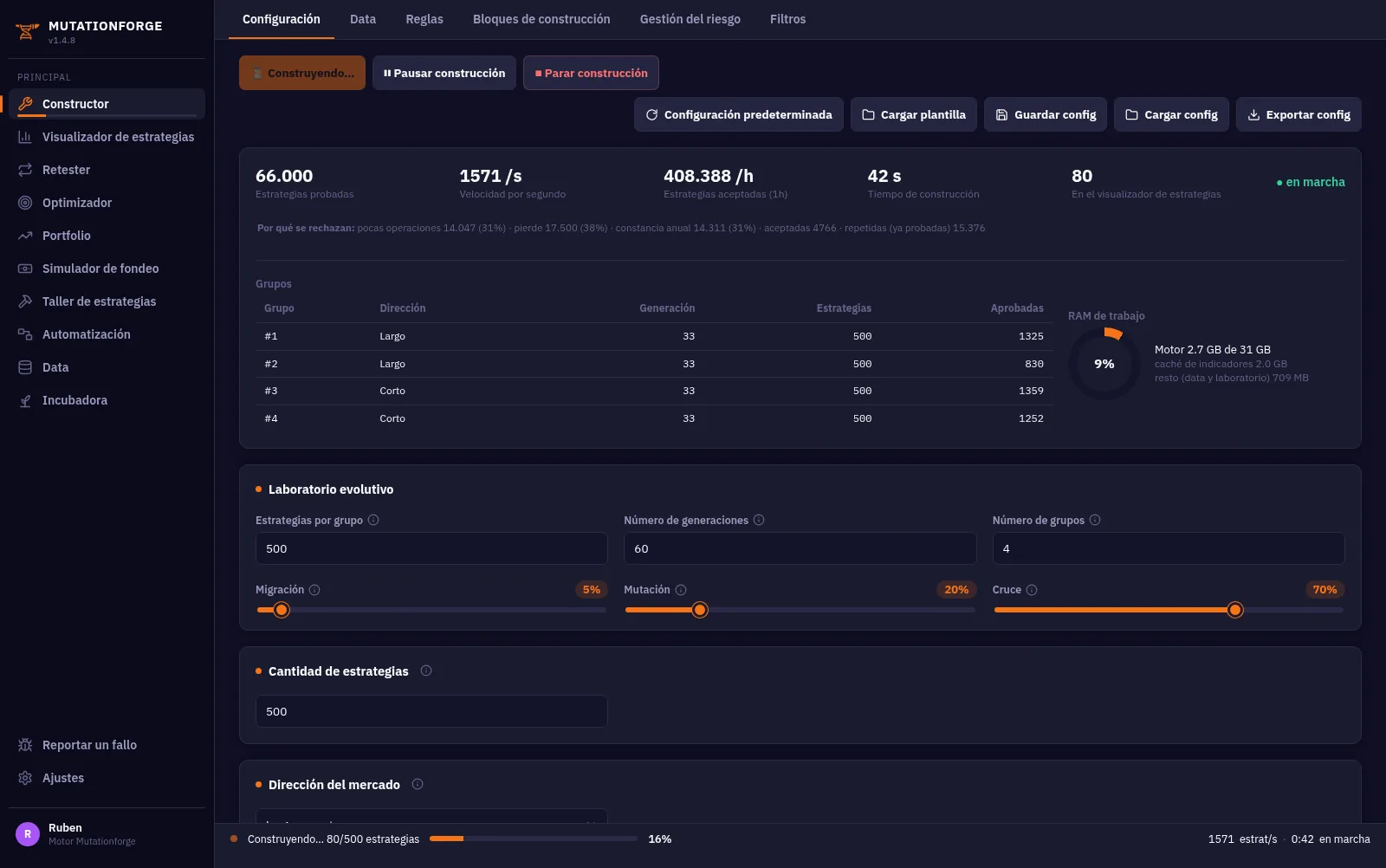The width and height of the screenshot is (1386, 868).
Task: Open the Incubadora sidebar icon
Action: (25, 400)
